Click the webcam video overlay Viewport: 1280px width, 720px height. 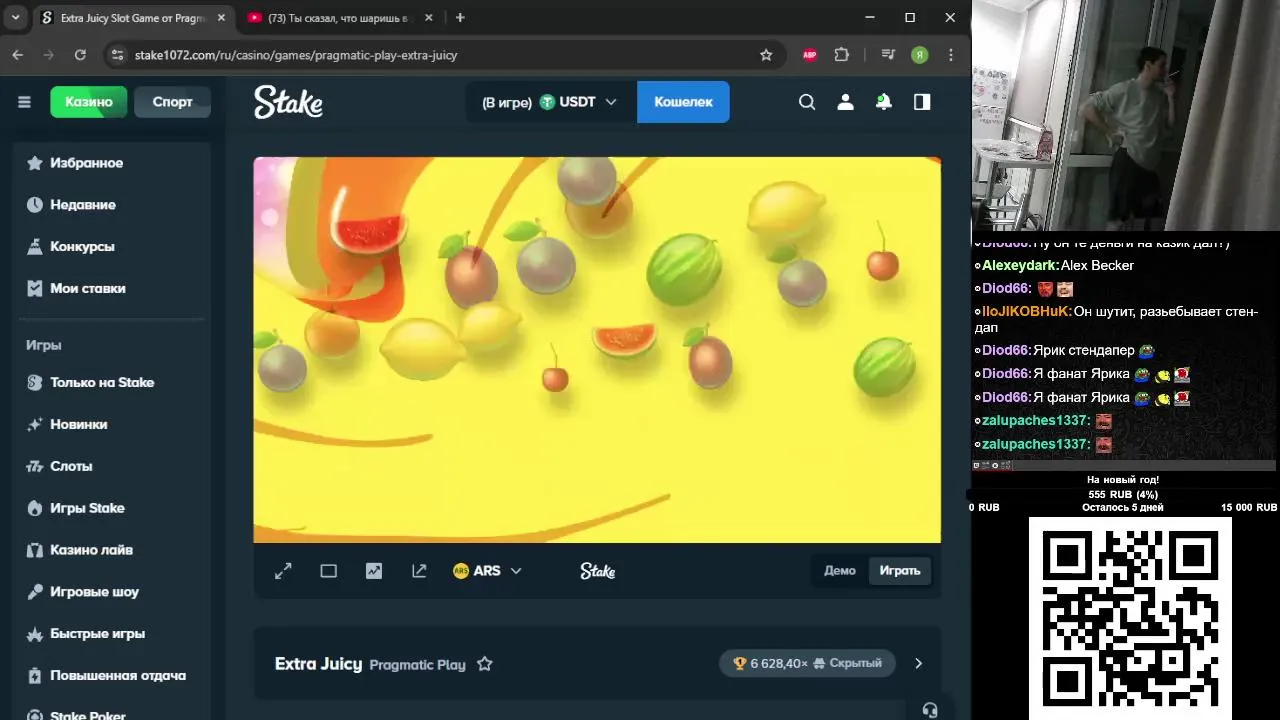(x=1126, y=116)
